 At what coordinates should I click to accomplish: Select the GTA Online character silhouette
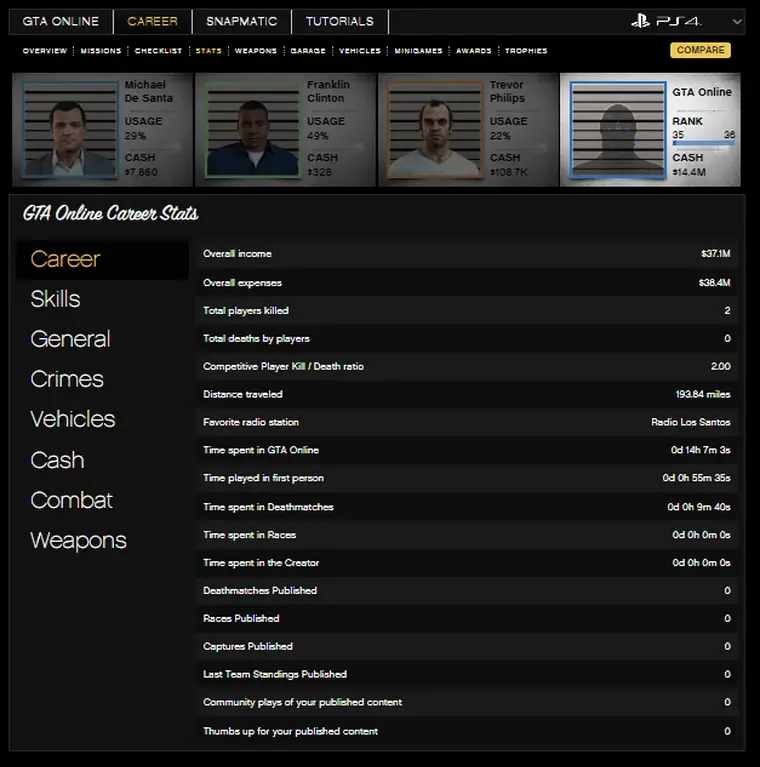click(618, 130)
